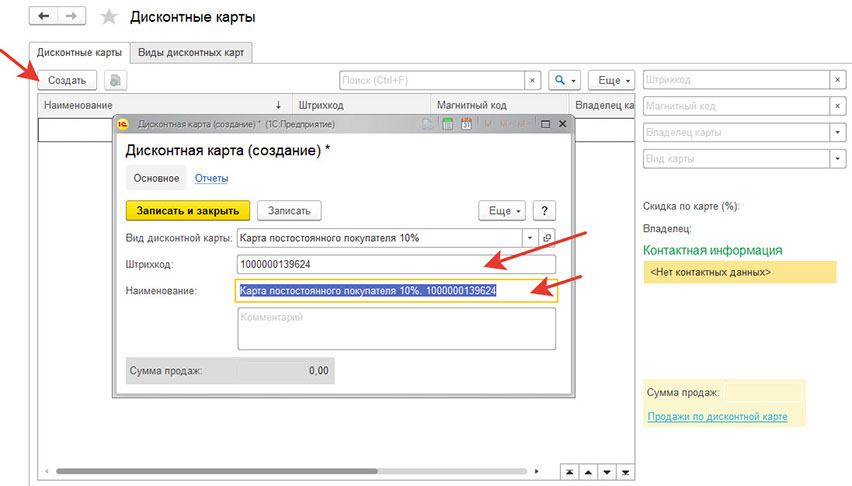Clear the Магнитный код filter in the right panel
852x486 pixels.
click(x=837, y=106)
